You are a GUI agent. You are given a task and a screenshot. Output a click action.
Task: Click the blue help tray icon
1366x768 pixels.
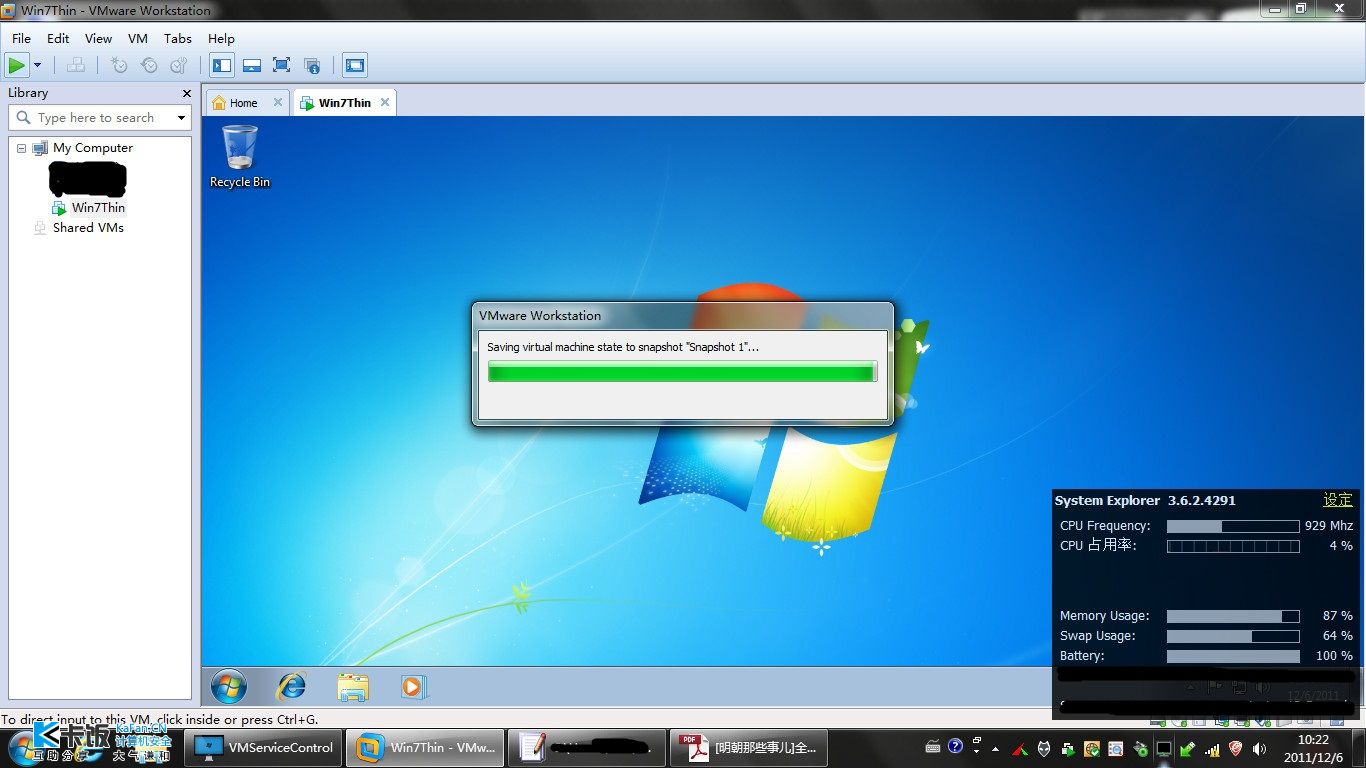955,747
